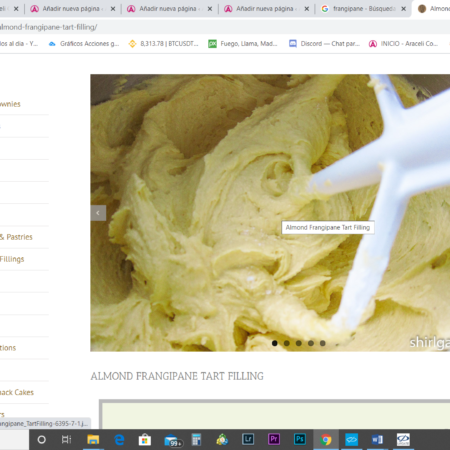Open the Calculator taskbar icon
The width and height of the screenshot is (450, 450).
(x=196, y=440)
